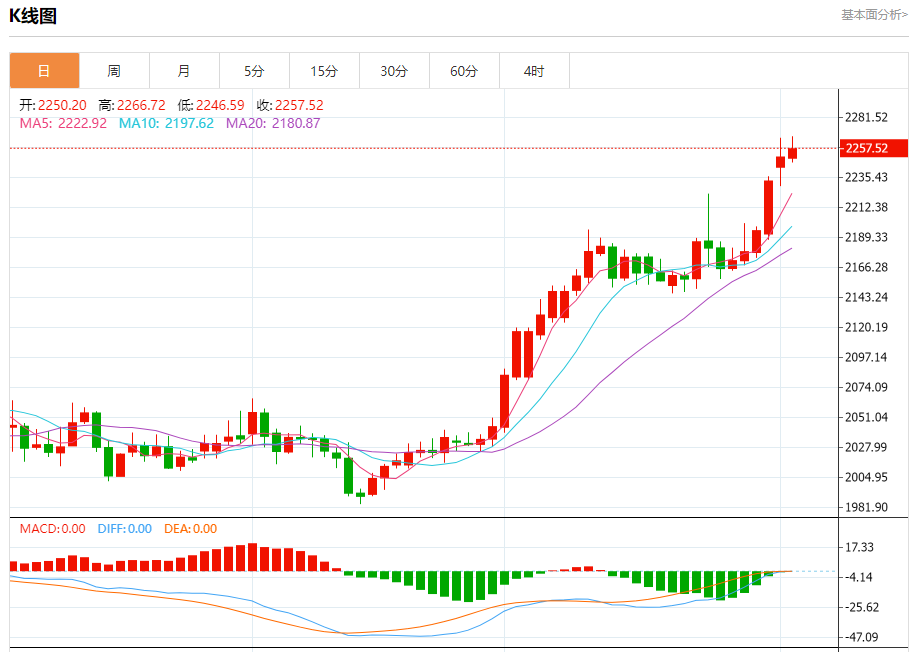Click the 2004.95 price axis label

click(867, 477)
